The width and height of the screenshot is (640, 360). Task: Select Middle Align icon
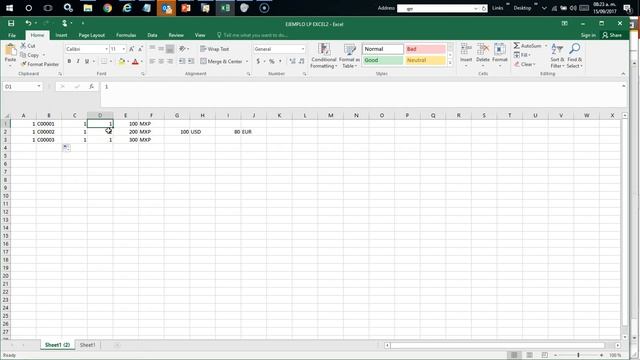161,49
